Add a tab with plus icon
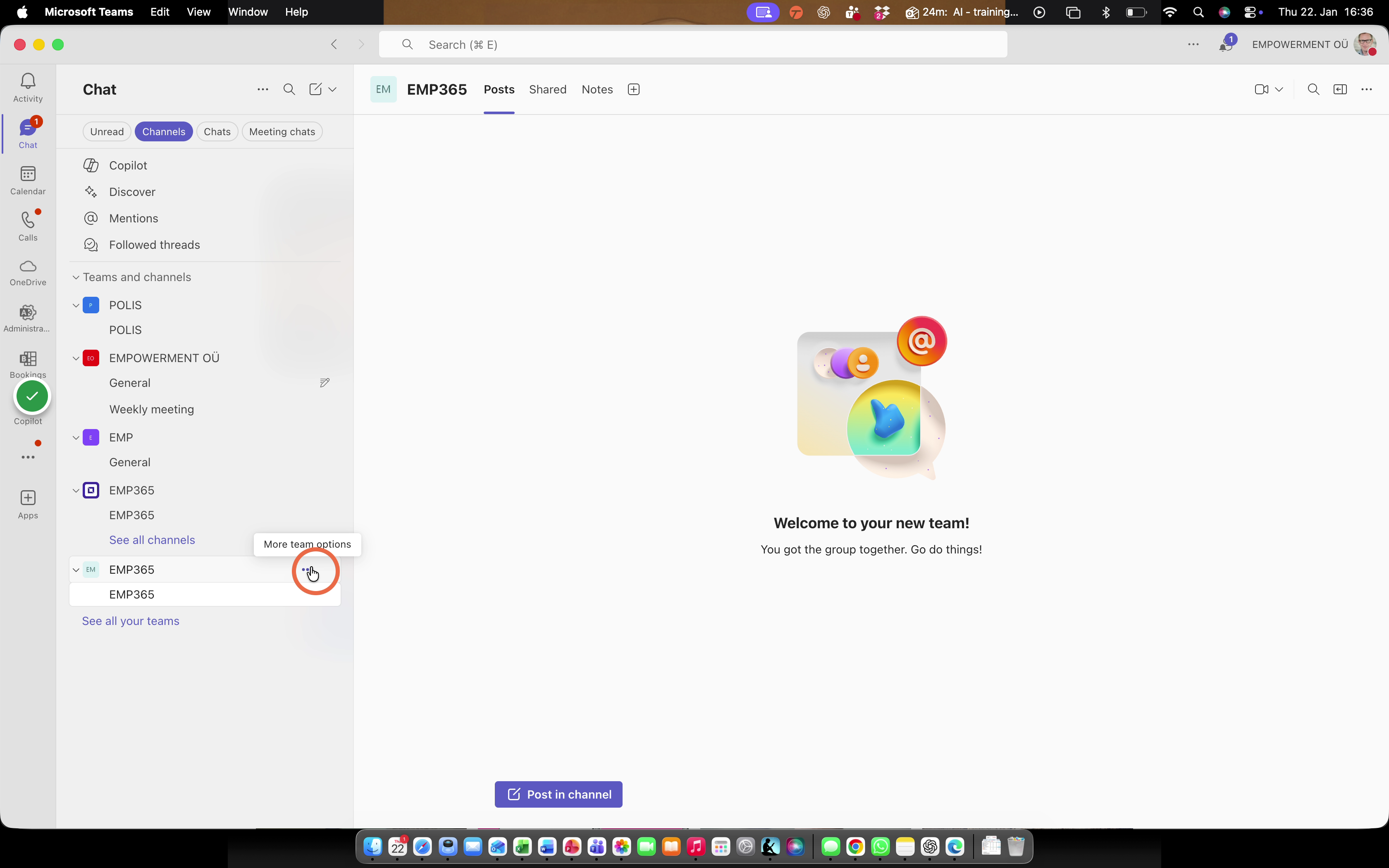This screenshot has width=1389, height=868. [634, 89]
